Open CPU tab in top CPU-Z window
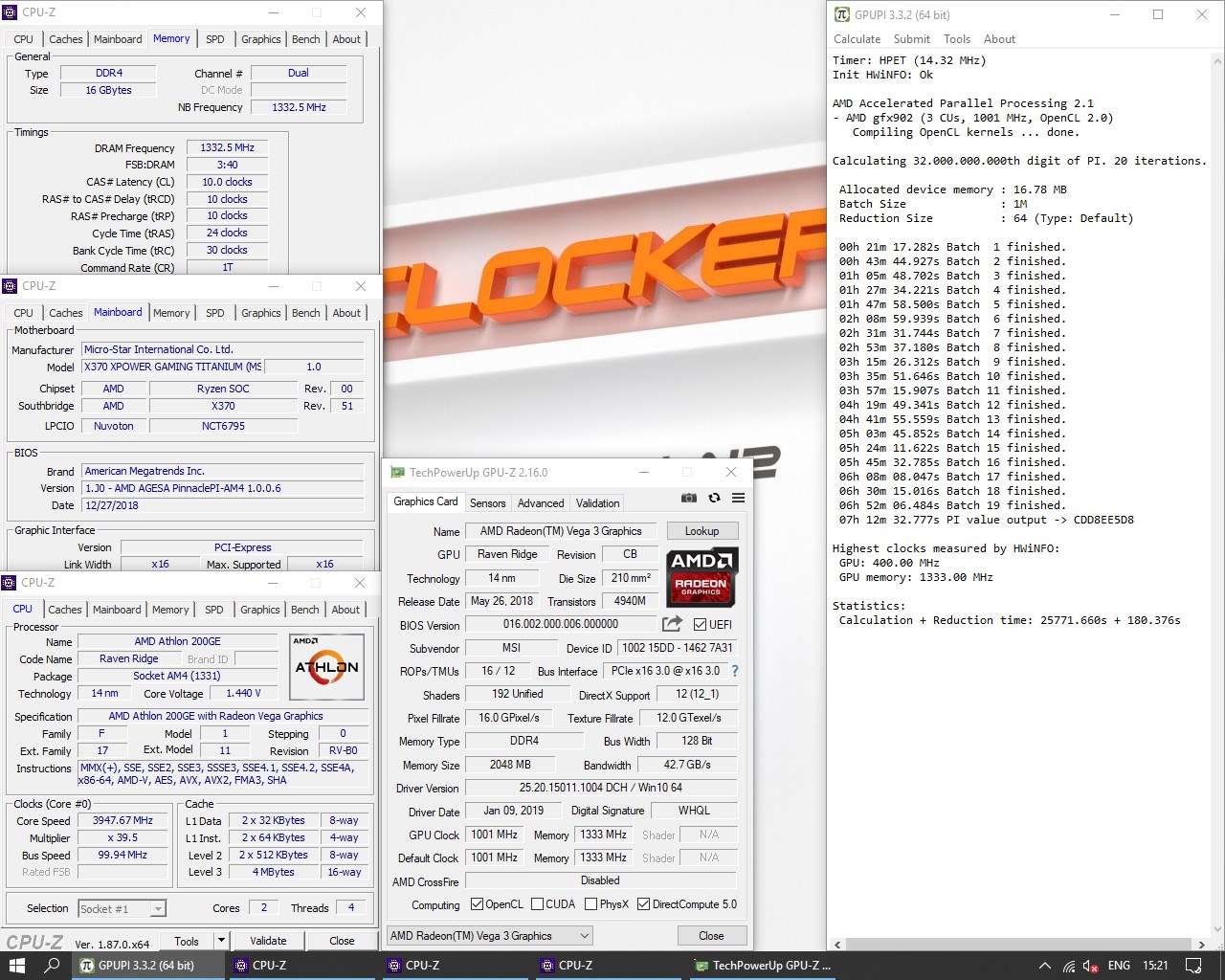The width and height of the screenshot is (1225, 980). coord(24,39)
